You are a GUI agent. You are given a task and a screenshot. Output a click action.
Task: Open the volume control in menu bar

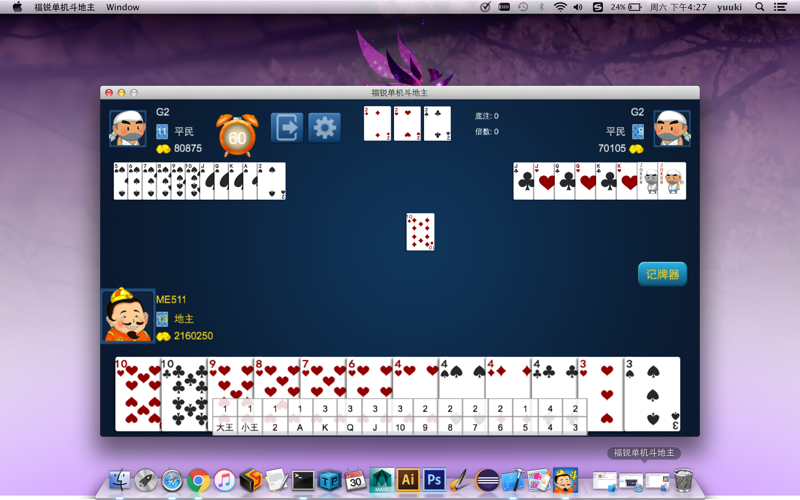[x=578, y=7]
